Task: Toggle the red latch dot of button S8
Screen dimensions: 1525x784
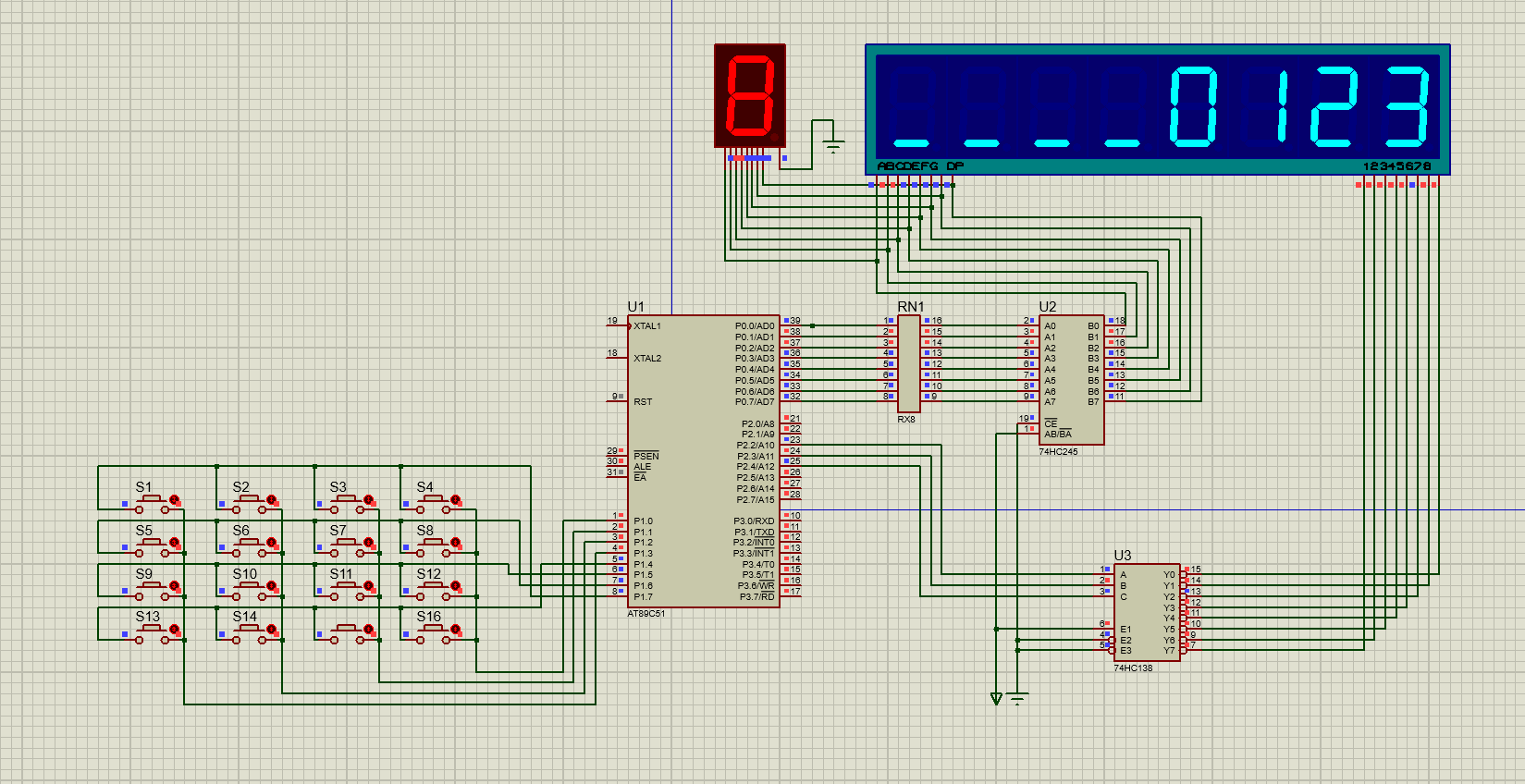Action: 455,543
